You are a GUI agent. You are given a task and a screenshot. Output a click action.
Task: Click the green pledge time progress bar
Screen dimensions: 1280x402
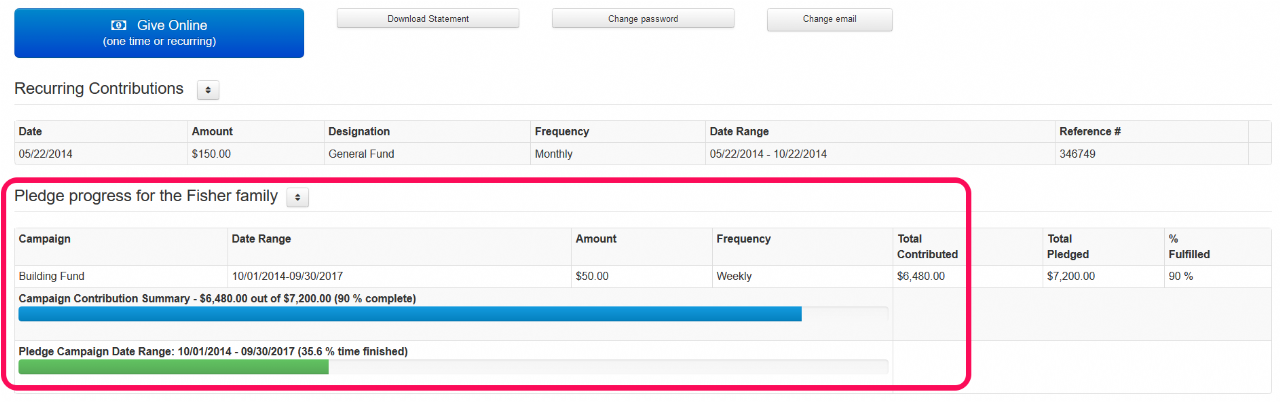tap(174, 367)
